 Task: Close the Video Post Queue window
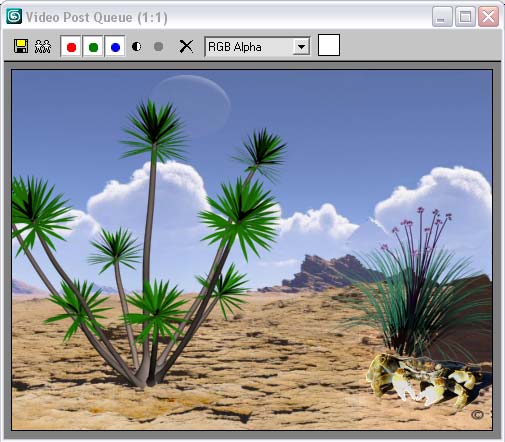[x=488, y=17]
